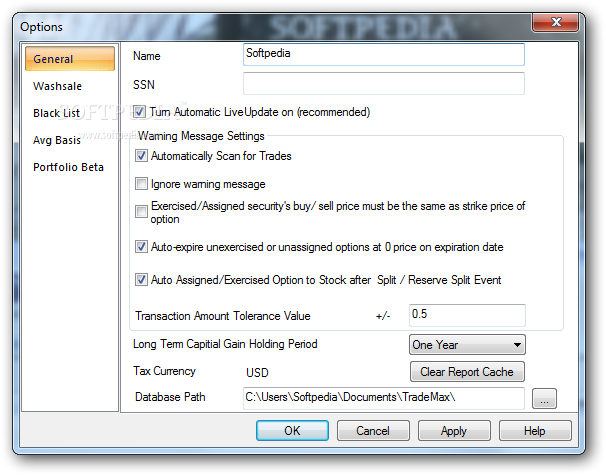Image resolution: width=606 pixels, height=475 pixels.
Task: Focus the empty SSN field
Action: pos(383,83)
